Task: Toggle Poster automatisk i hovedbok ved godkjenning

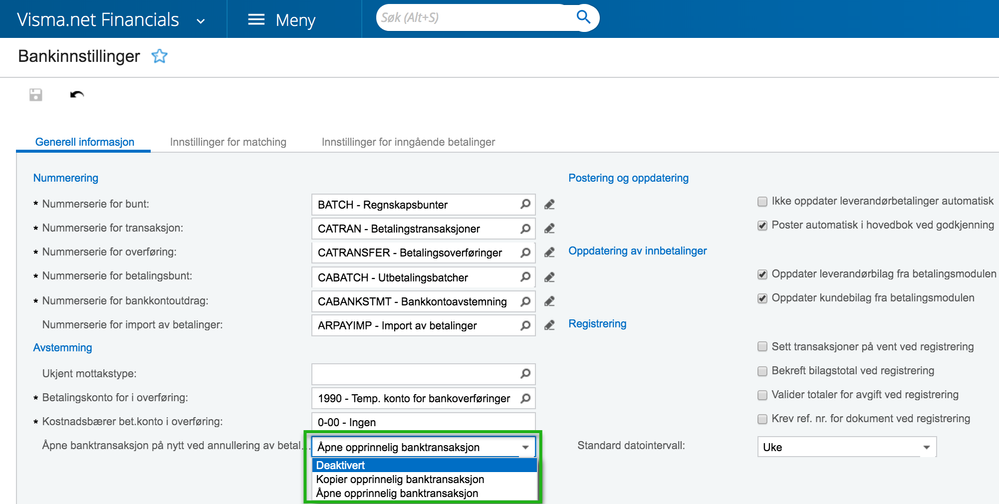Action: (762, 226)
